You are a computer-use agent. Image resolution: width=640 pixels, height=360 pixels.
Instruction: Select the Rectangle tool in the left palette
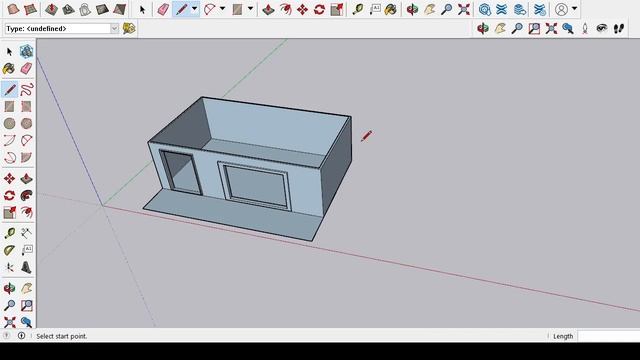pyautogui.click(x=9, y=107)
